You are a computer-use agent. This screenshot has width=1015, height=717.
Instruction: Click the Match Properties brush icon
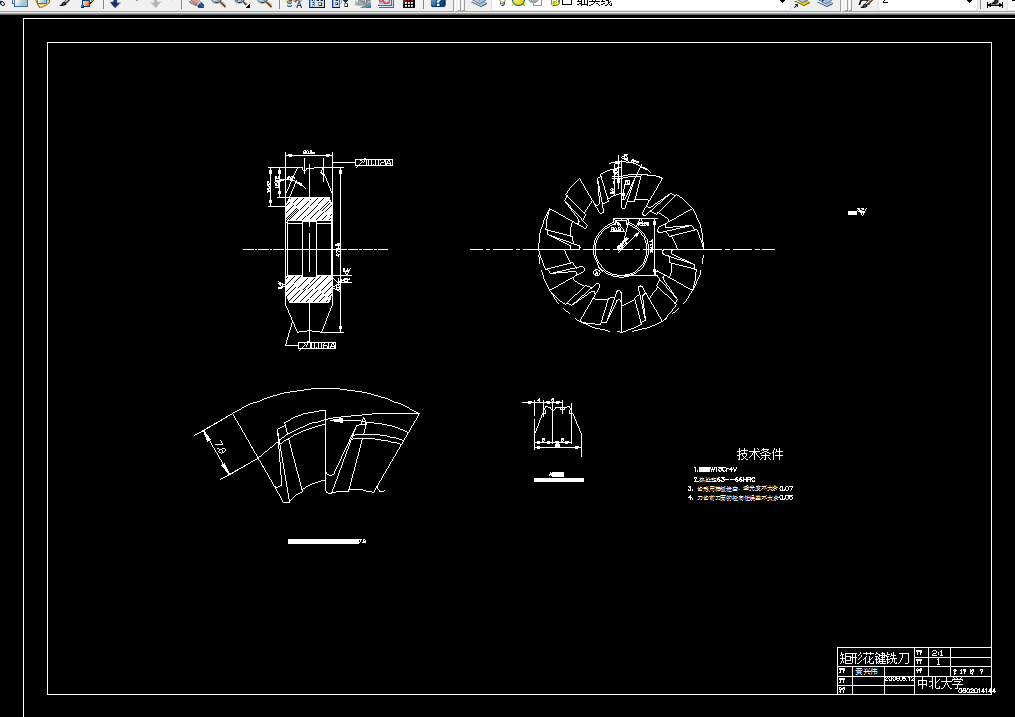[65, 3]
